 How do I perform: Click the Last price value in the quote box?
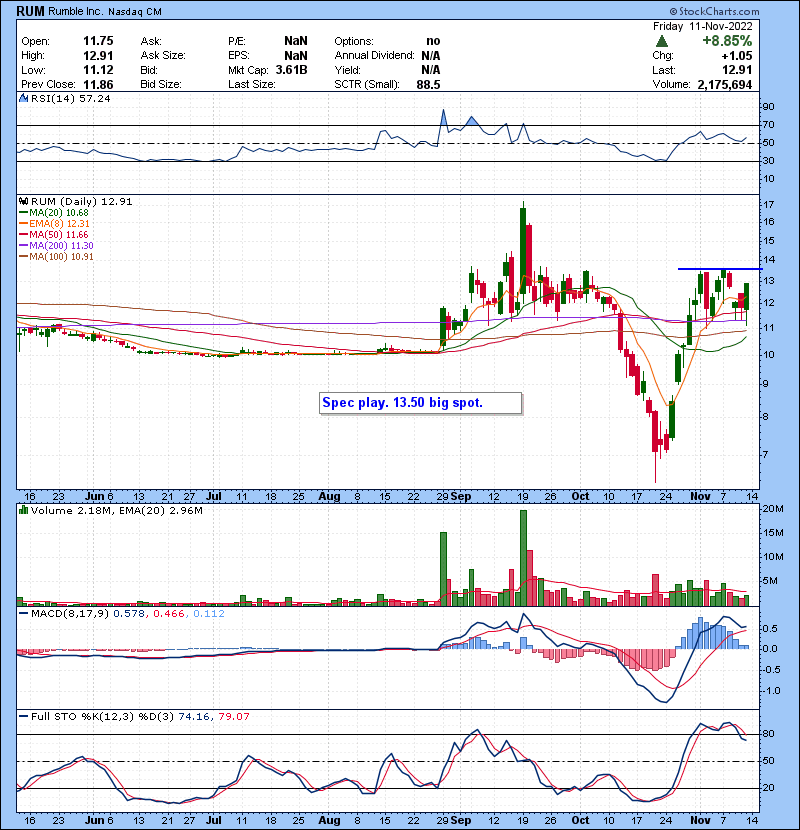(737, 70)
